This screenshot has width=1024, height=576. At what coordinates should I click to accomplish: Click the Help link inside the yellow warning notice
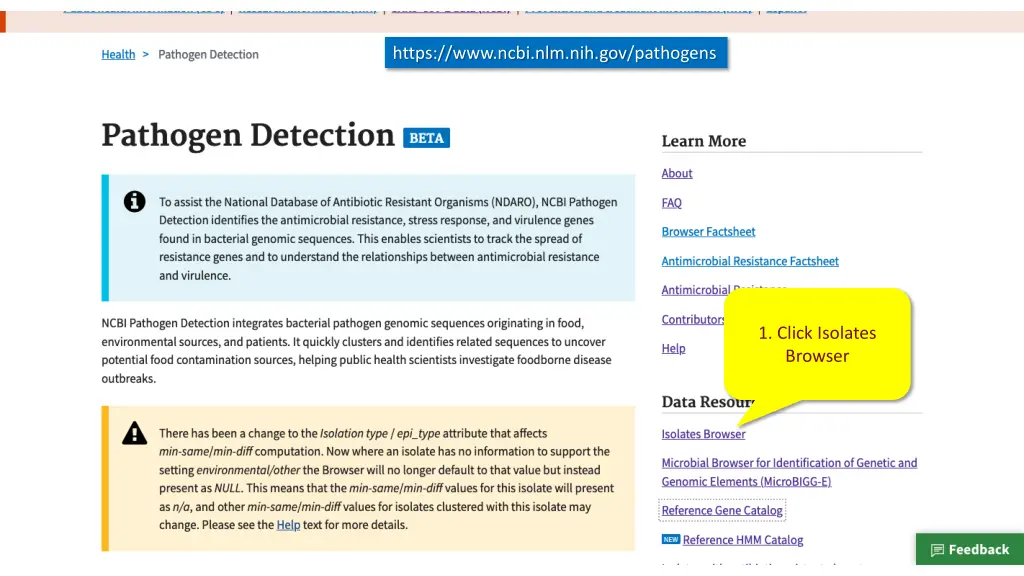[288, 524]
